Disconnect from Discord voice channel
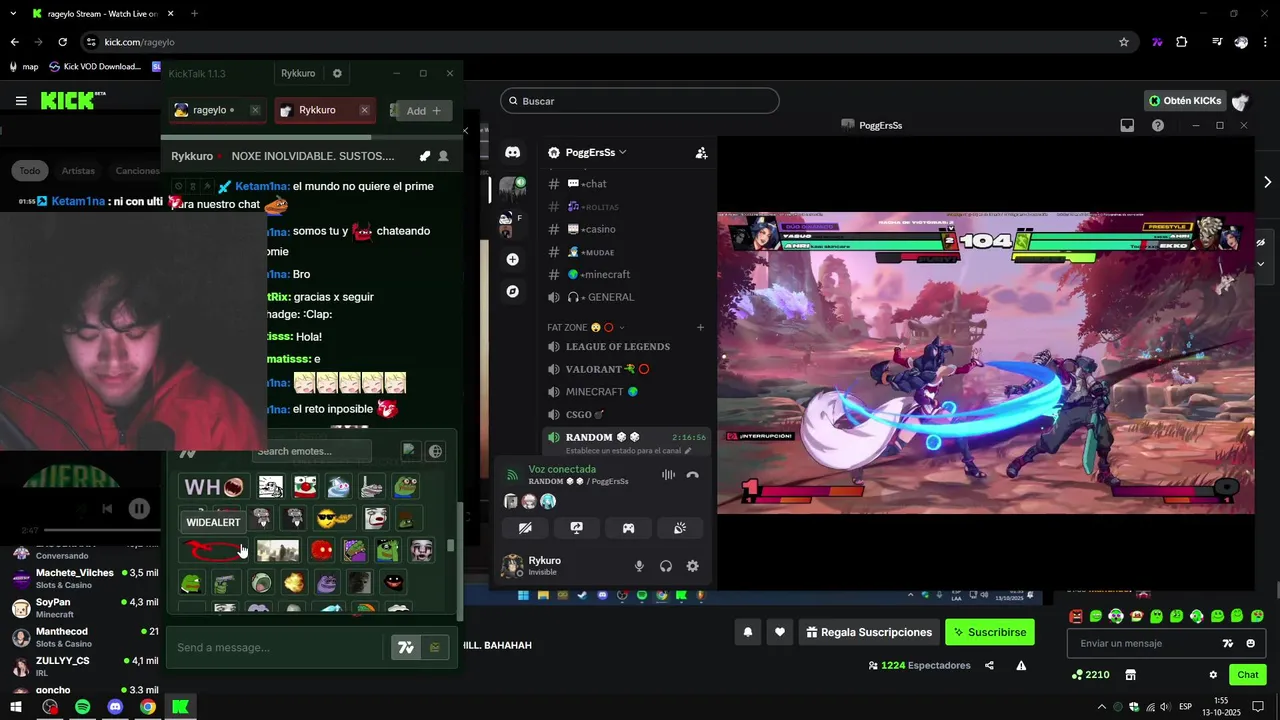This screenshot has height=720, width=1280. [692, 475]
